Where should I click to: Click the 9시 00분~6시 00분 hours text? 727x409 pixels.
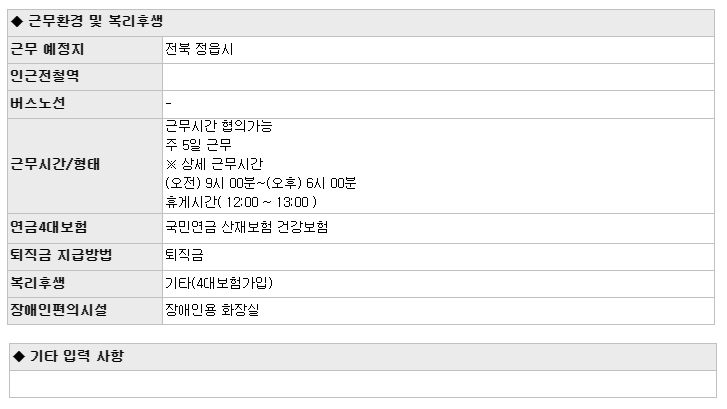point(261,183)
